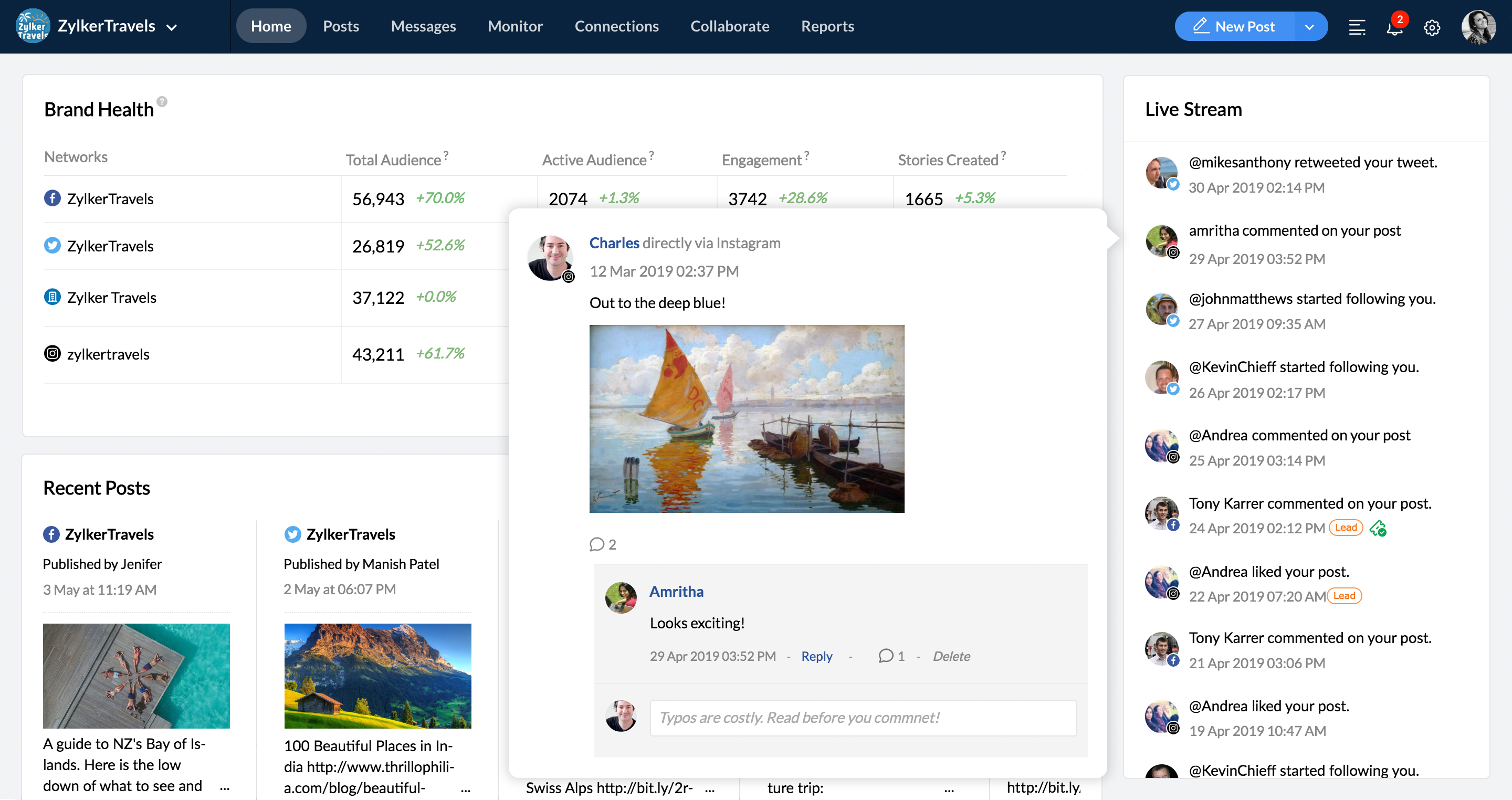Click the Facebook icon in ZylkerTravels network row
This screenshot has height=800, width=1512.
[52, 198]
